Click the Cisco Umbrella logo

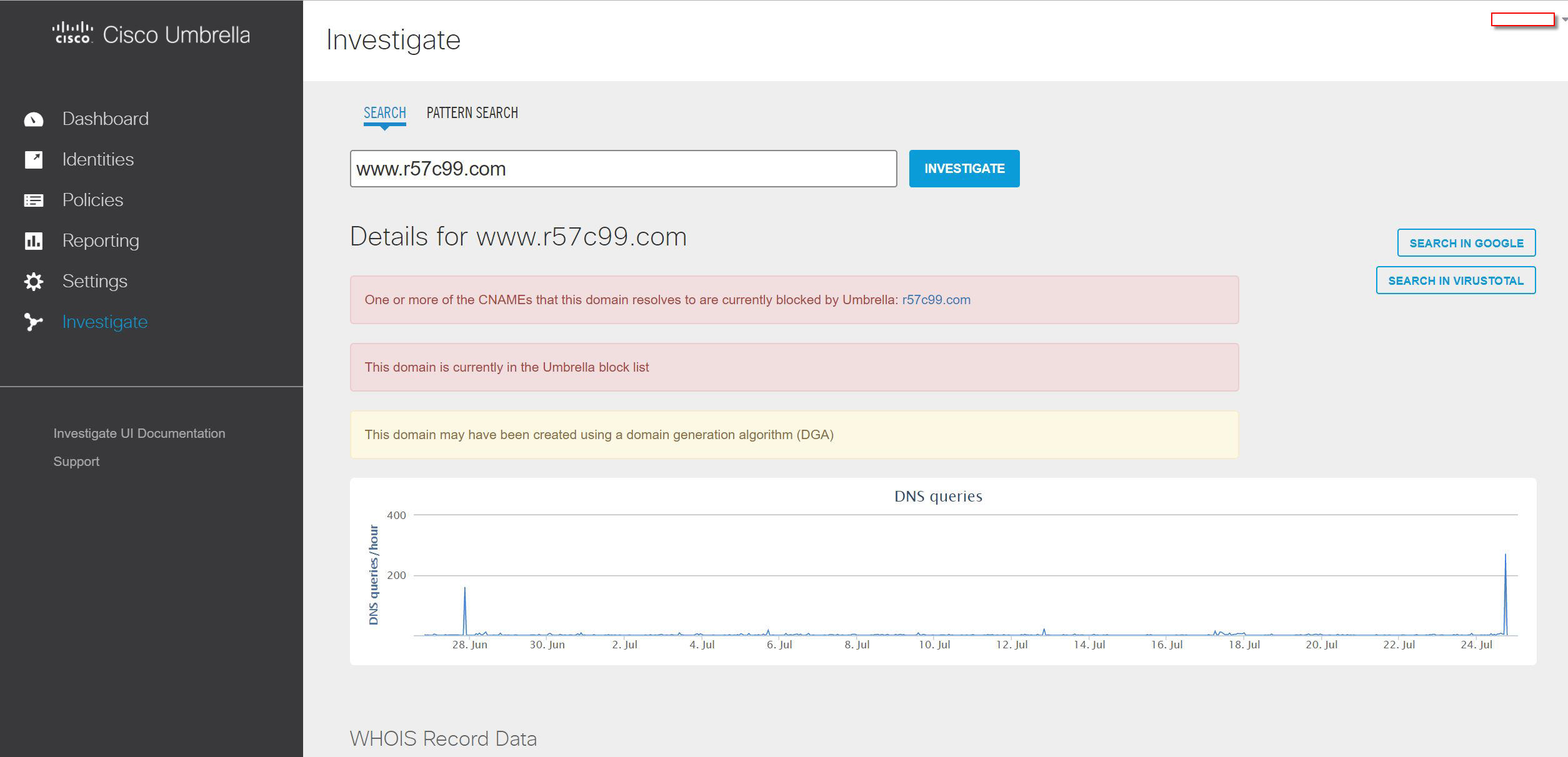click(151, 34)
